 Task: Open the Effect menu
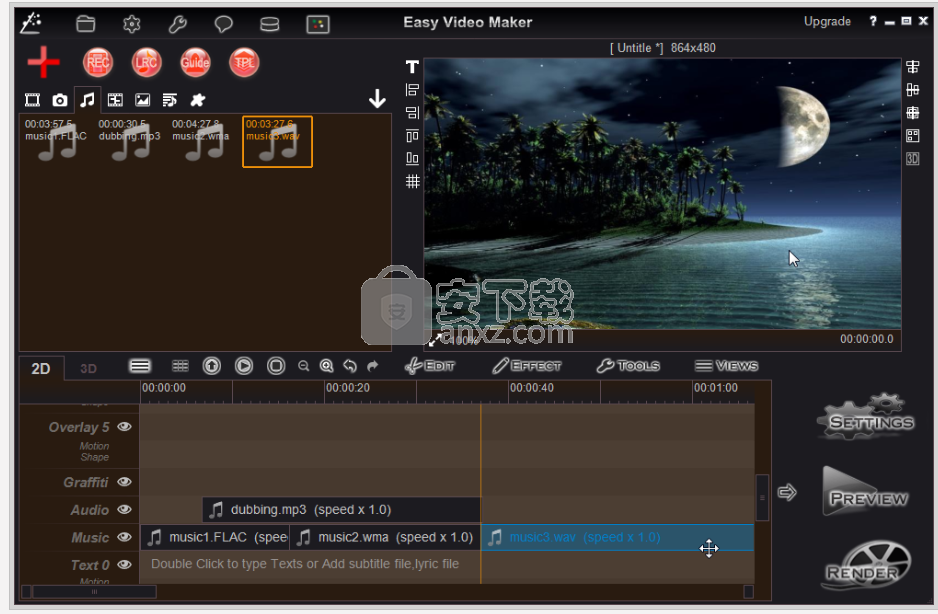coord(527,366)
